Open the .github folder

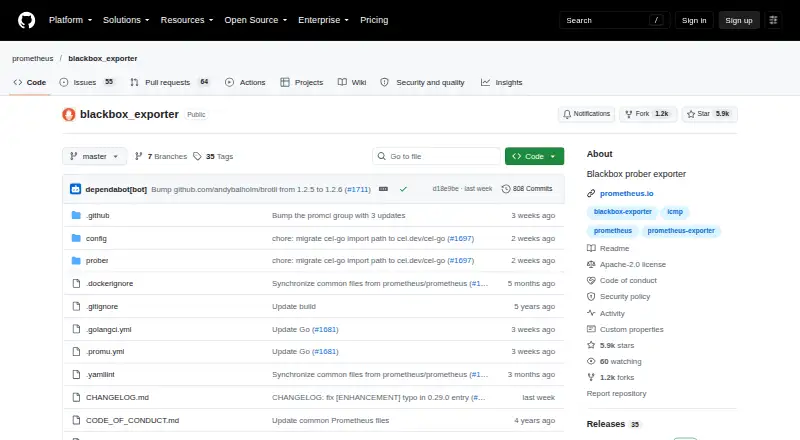pyautogui.click(x=97, y=215)
